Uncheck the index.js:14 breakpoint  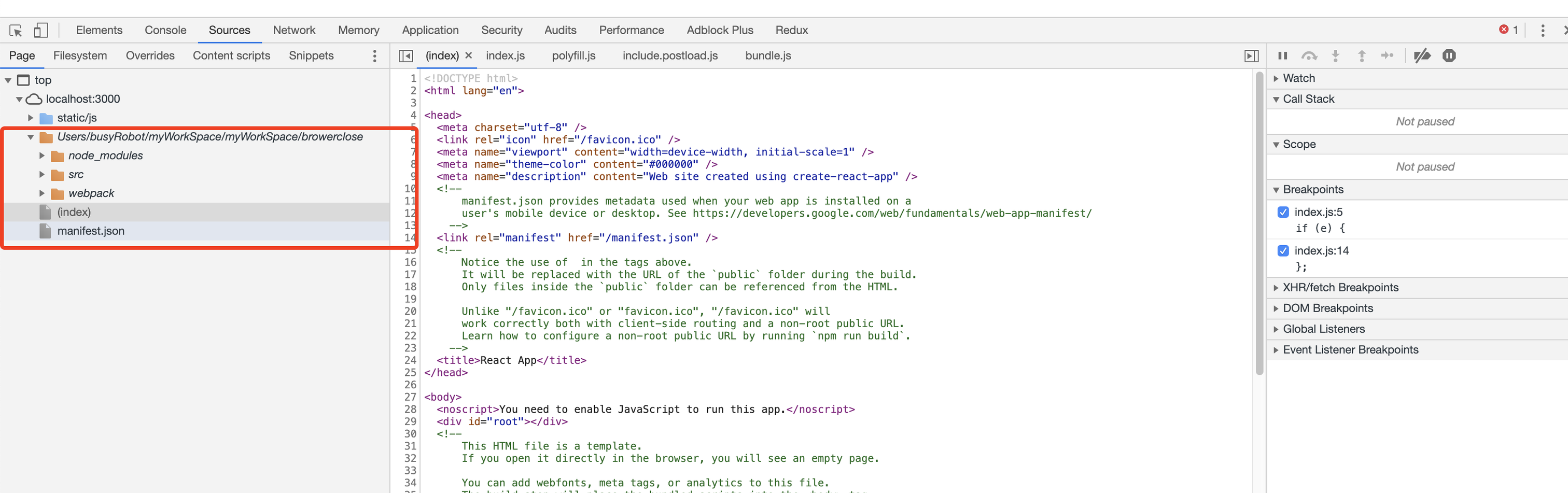click(1283, 251)
